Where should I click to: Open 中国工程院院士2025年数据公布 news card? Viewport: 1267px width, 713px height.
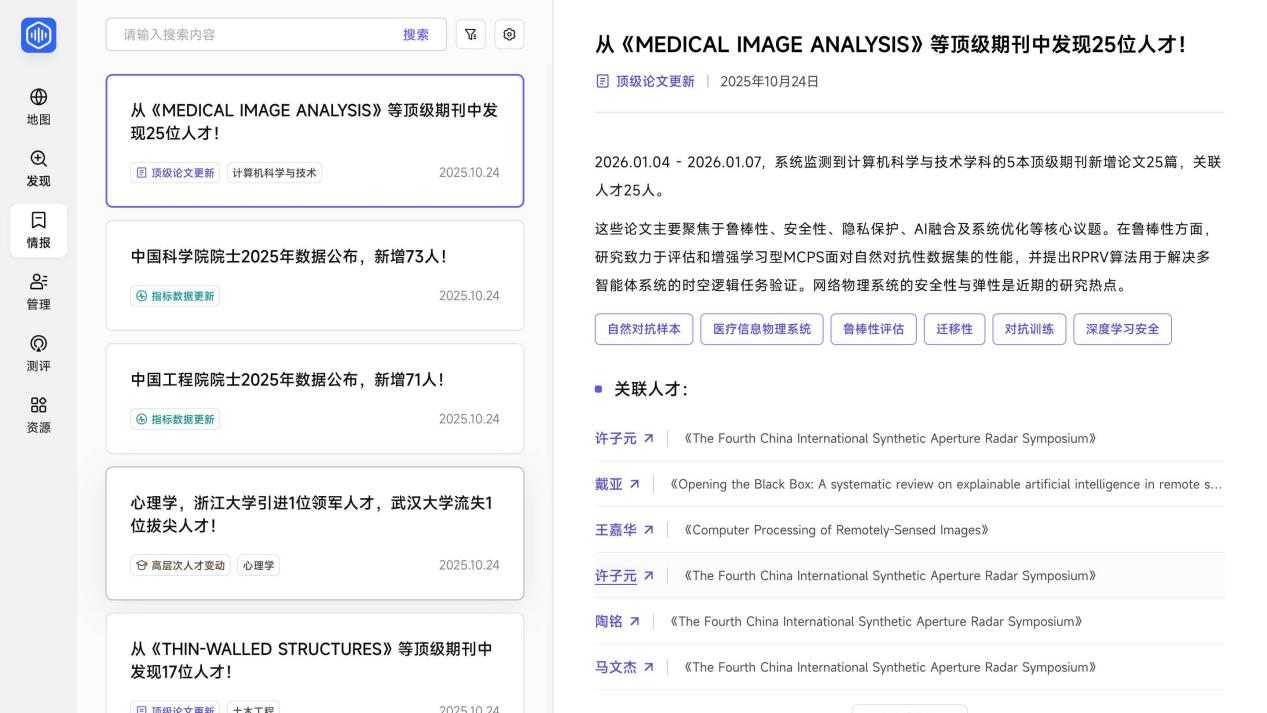click(315, 398)
